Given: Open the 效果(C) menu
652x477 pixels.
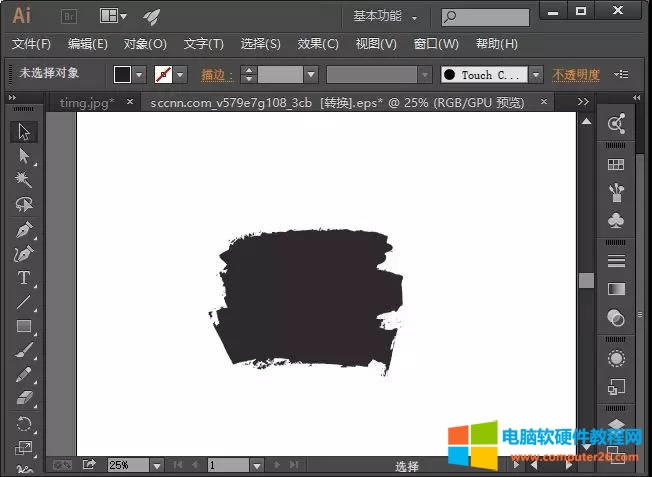Looking at the screenshot, I should [318, 44].
